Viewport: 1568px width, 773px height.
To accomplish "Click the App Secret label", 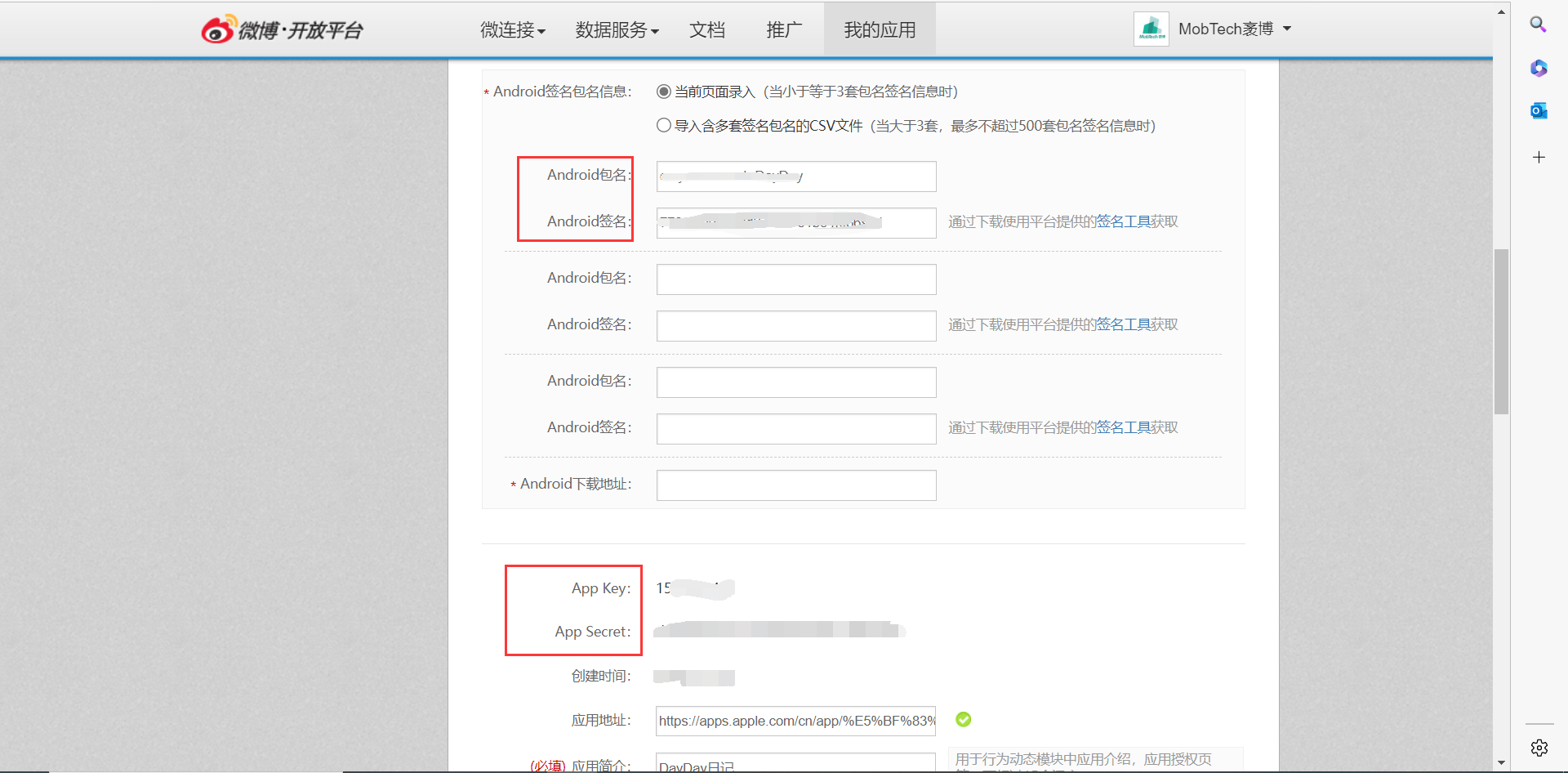I will (593, 632).
